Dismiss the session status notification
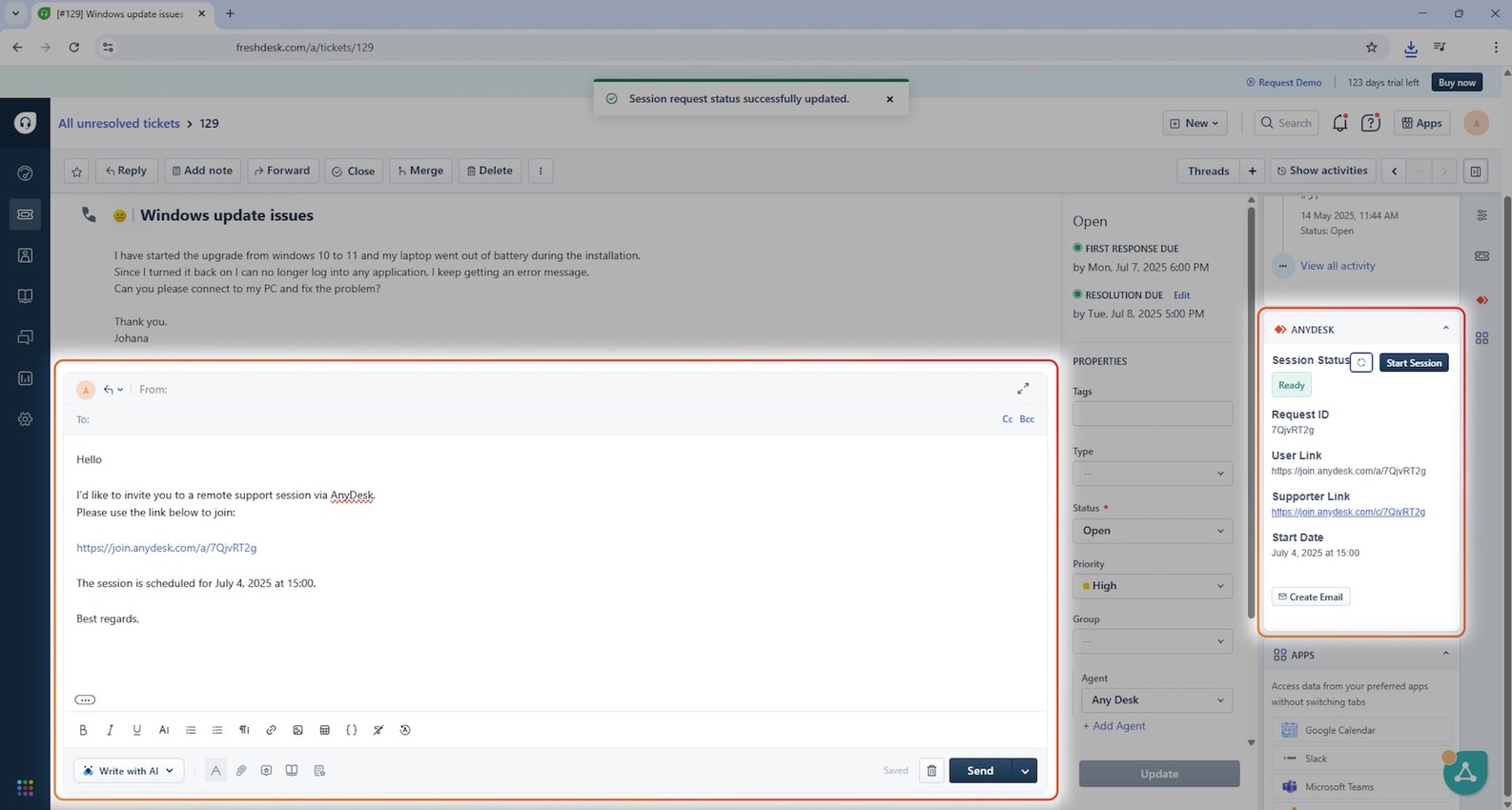Screen dimensions: 1512x810 [x=889, y=98]
